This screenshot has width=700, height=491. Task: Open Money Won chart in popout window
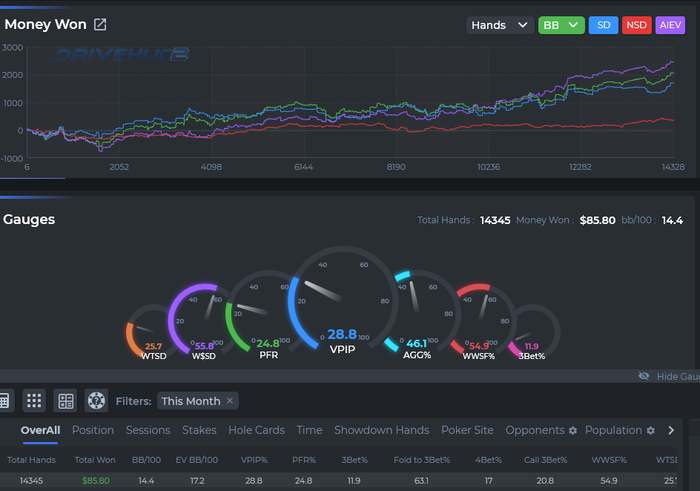pyautogui.click(x=100, y=25)
